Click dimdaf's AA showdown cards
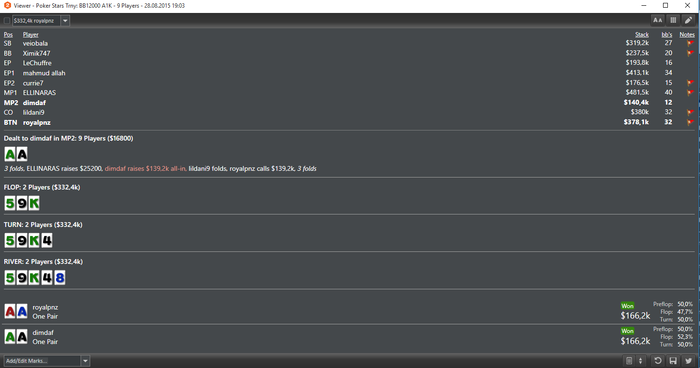 16,337
